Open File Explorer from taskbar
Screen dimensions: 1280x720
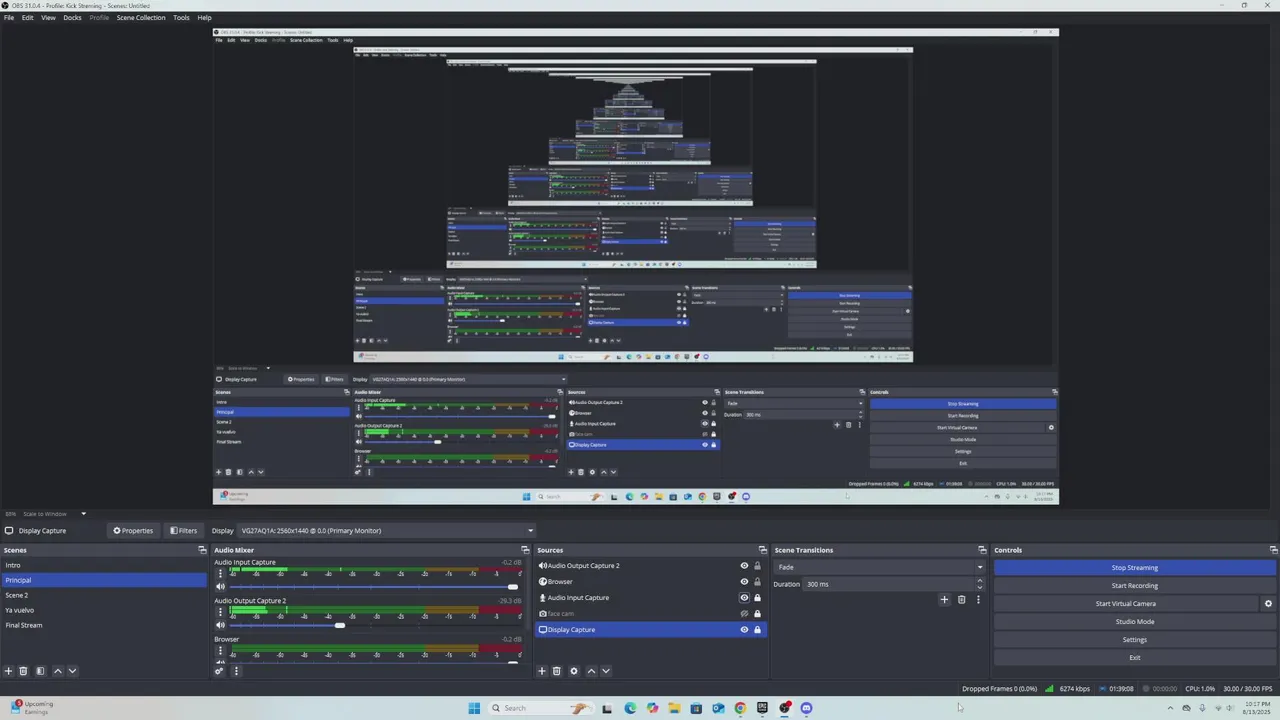pos(674,708)
